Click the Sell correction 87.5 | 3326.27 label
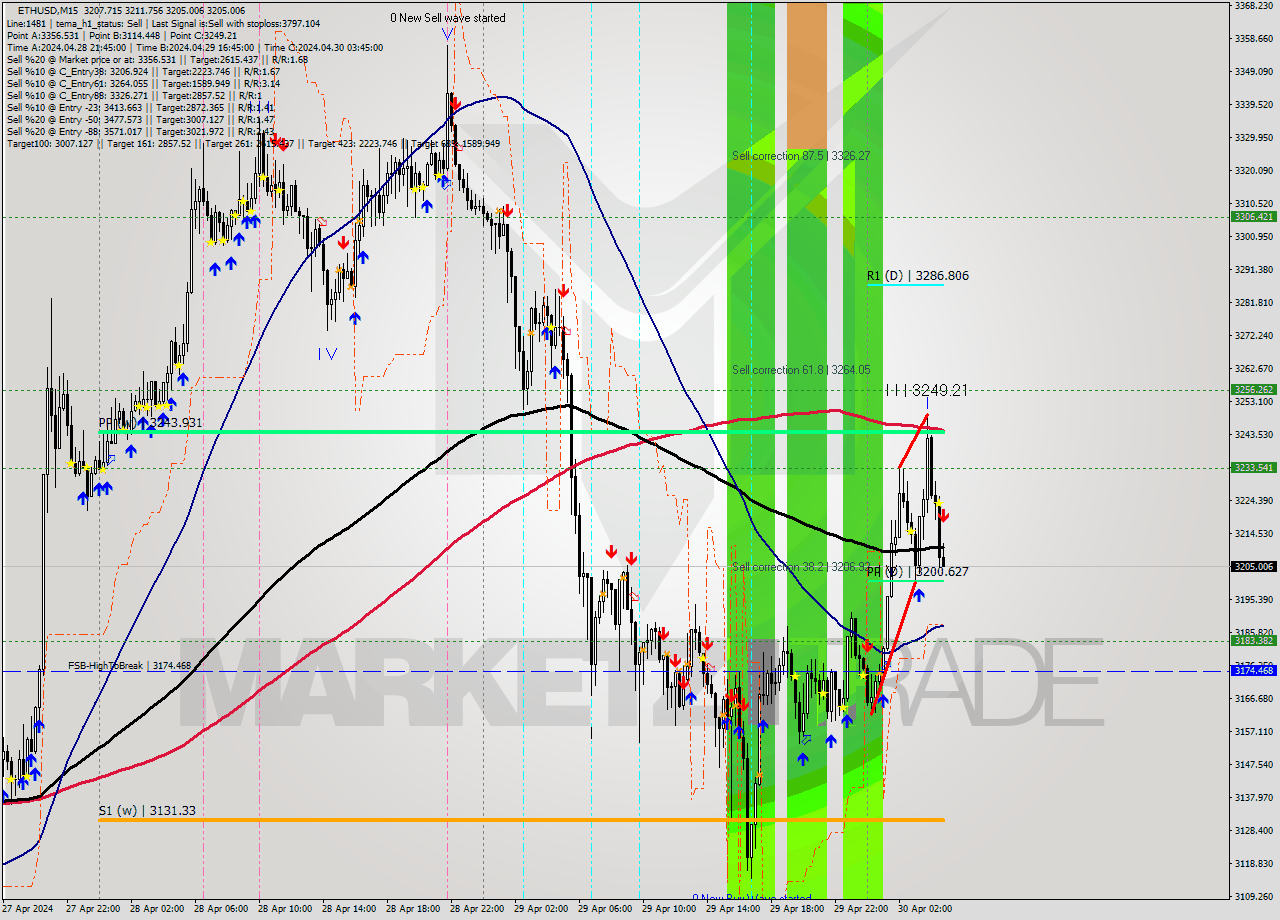Image resolution: width=1280 pixels, height=920 pixels. [800, 156]
